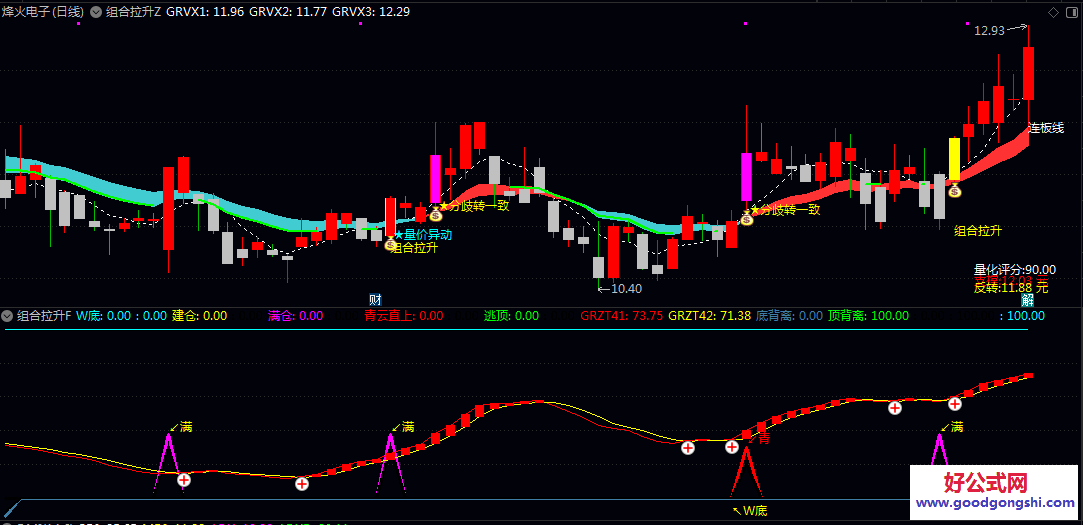Click the ⊕ marker next to 青 label
This screenshot has width=1083, height=525.
pyautogui.click(x=732, y=446)
